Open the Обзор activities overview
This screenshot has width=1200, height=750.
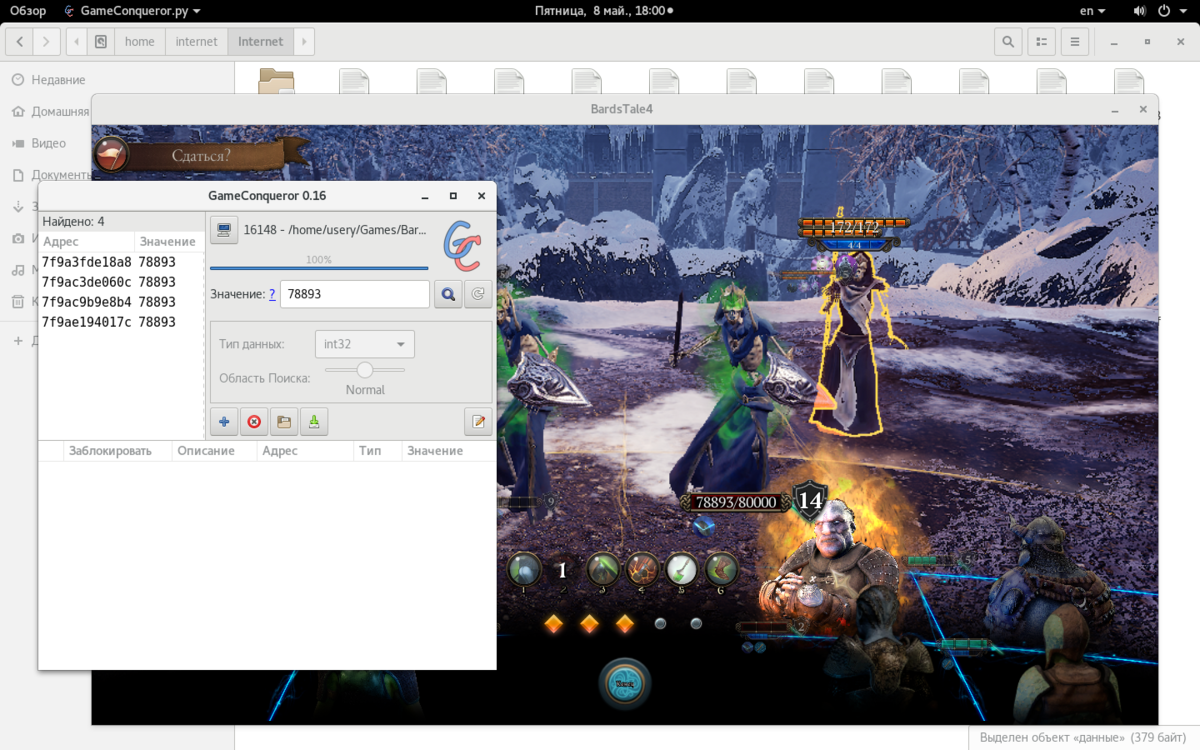(x=28, y=11)
